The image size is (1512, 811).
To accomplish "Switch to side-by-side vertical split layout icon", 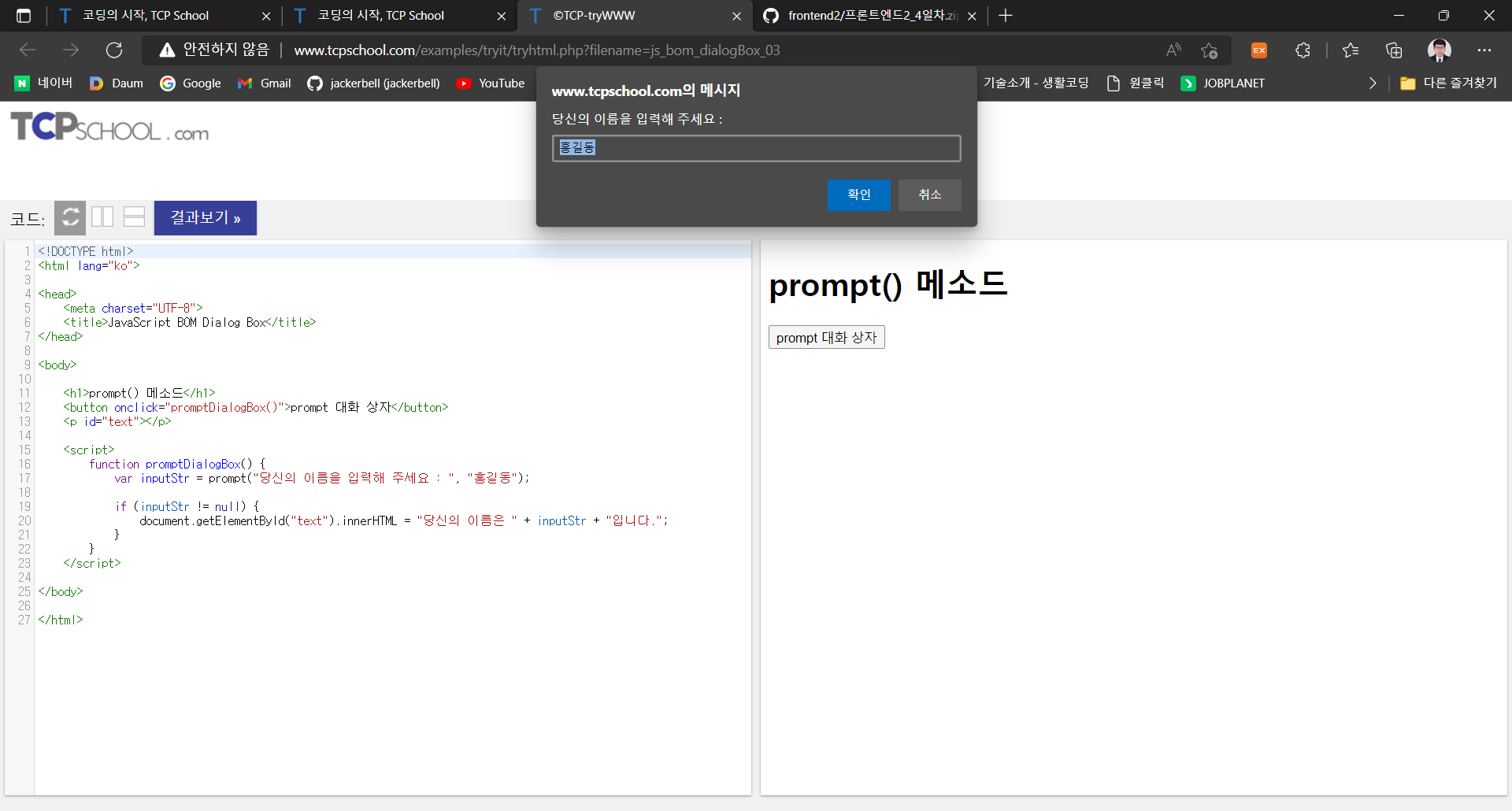I will pyautogui.click(x=102, y=217).
